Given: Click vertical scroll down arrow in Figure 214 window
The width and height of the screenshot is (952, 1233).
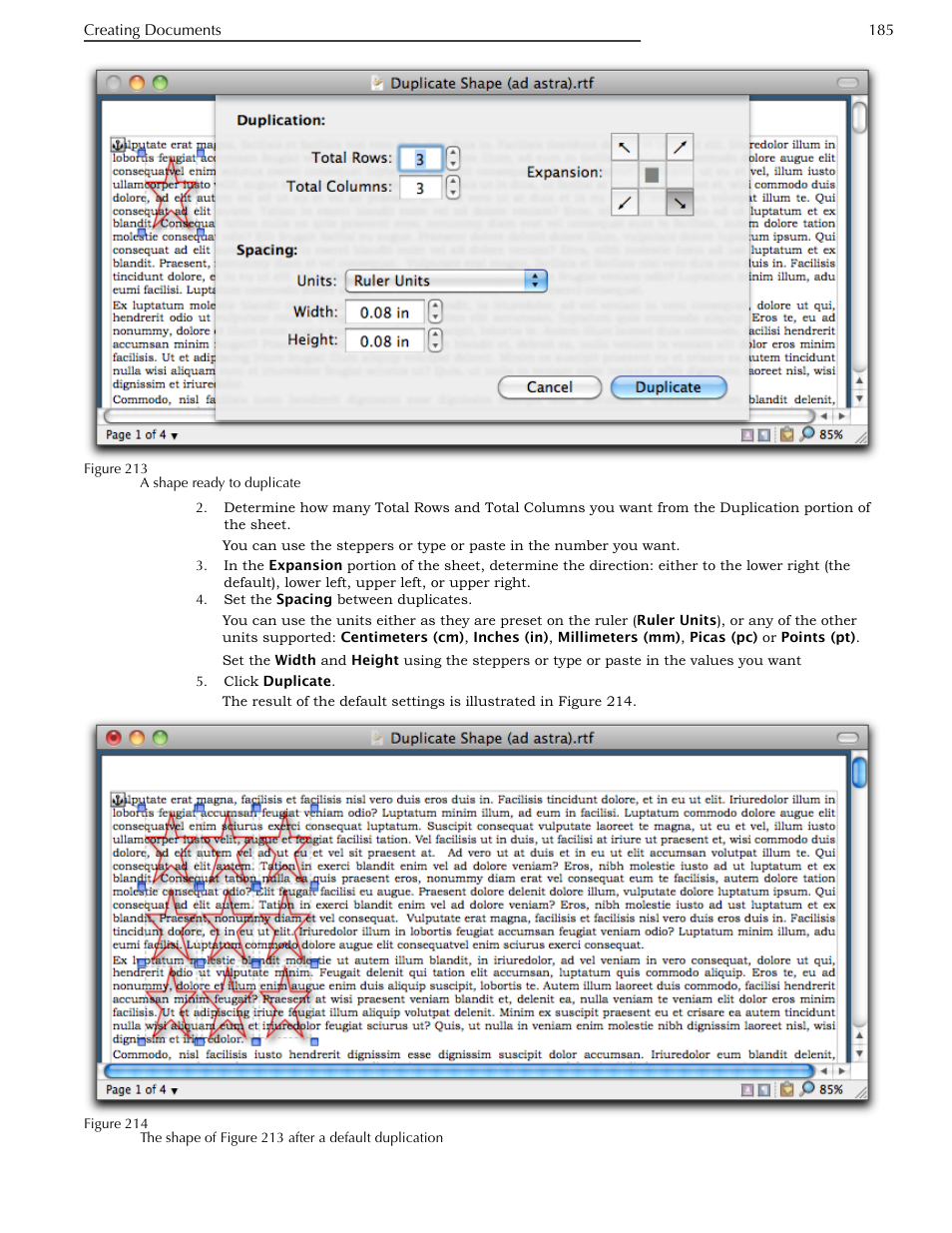Looking at the screenshot, I should point(859,1054).
